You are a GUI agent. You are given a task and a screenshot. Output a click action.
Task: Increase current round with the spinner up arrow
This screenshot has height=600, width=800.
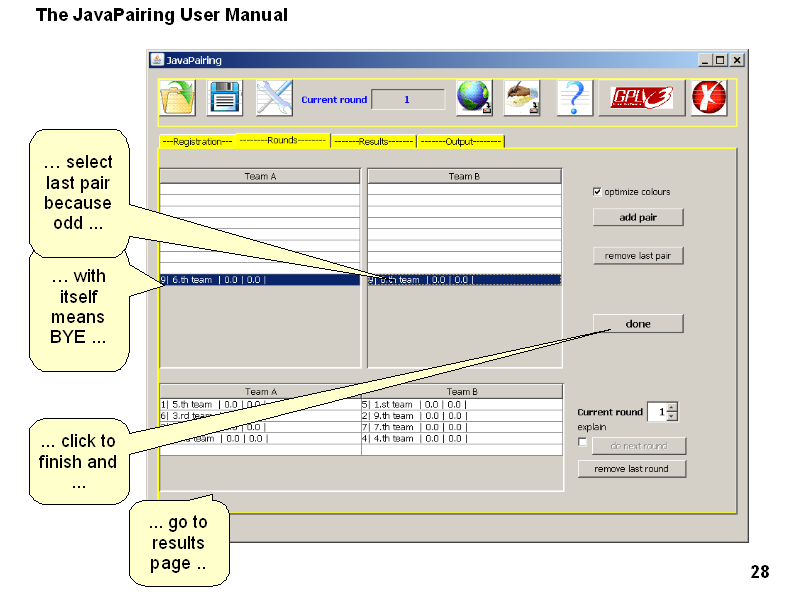[672, 407]
